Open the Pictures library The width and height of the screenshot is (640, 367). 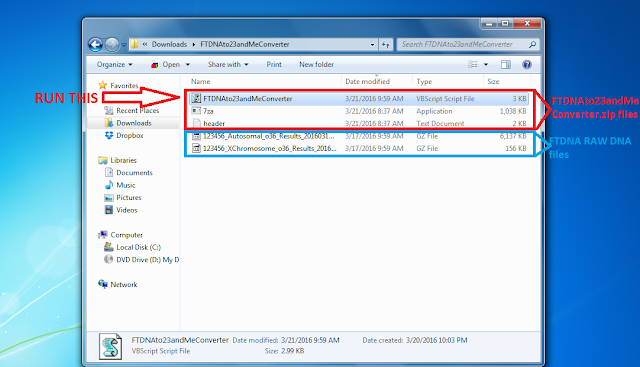coord(129,198)
